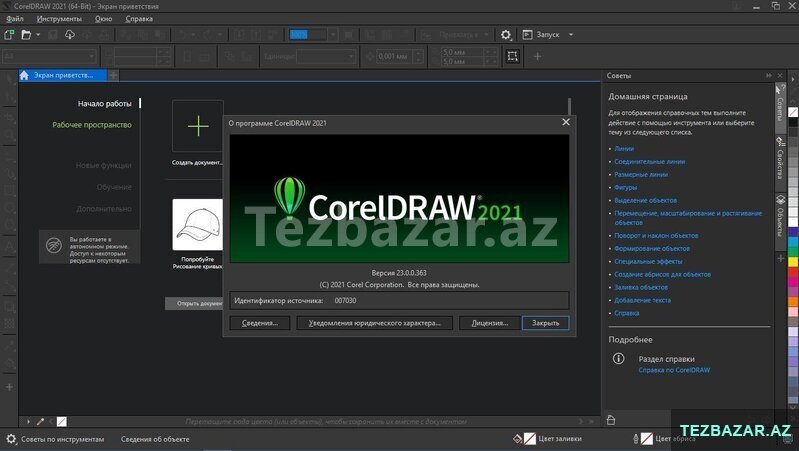Click the bounding box icon in property bar
This screenshot has height=451, width=799.
(x=513, y=56)
